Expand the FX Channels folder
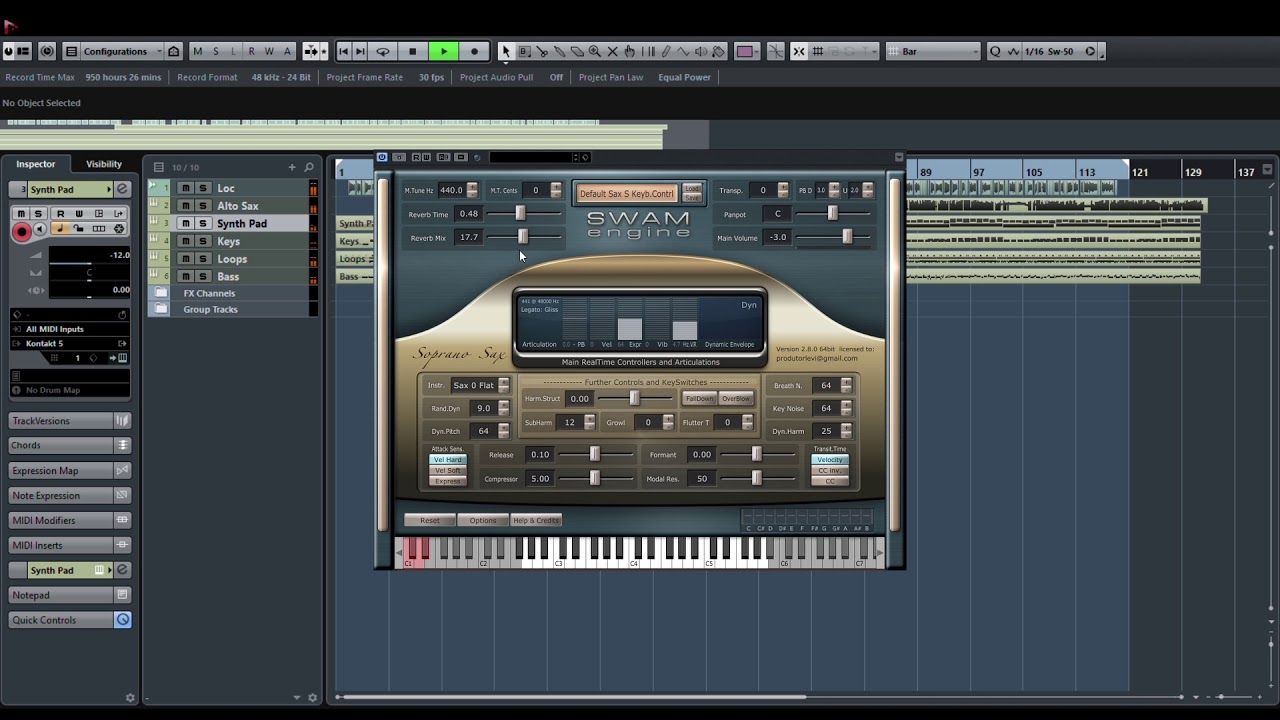 click(160, 293)
